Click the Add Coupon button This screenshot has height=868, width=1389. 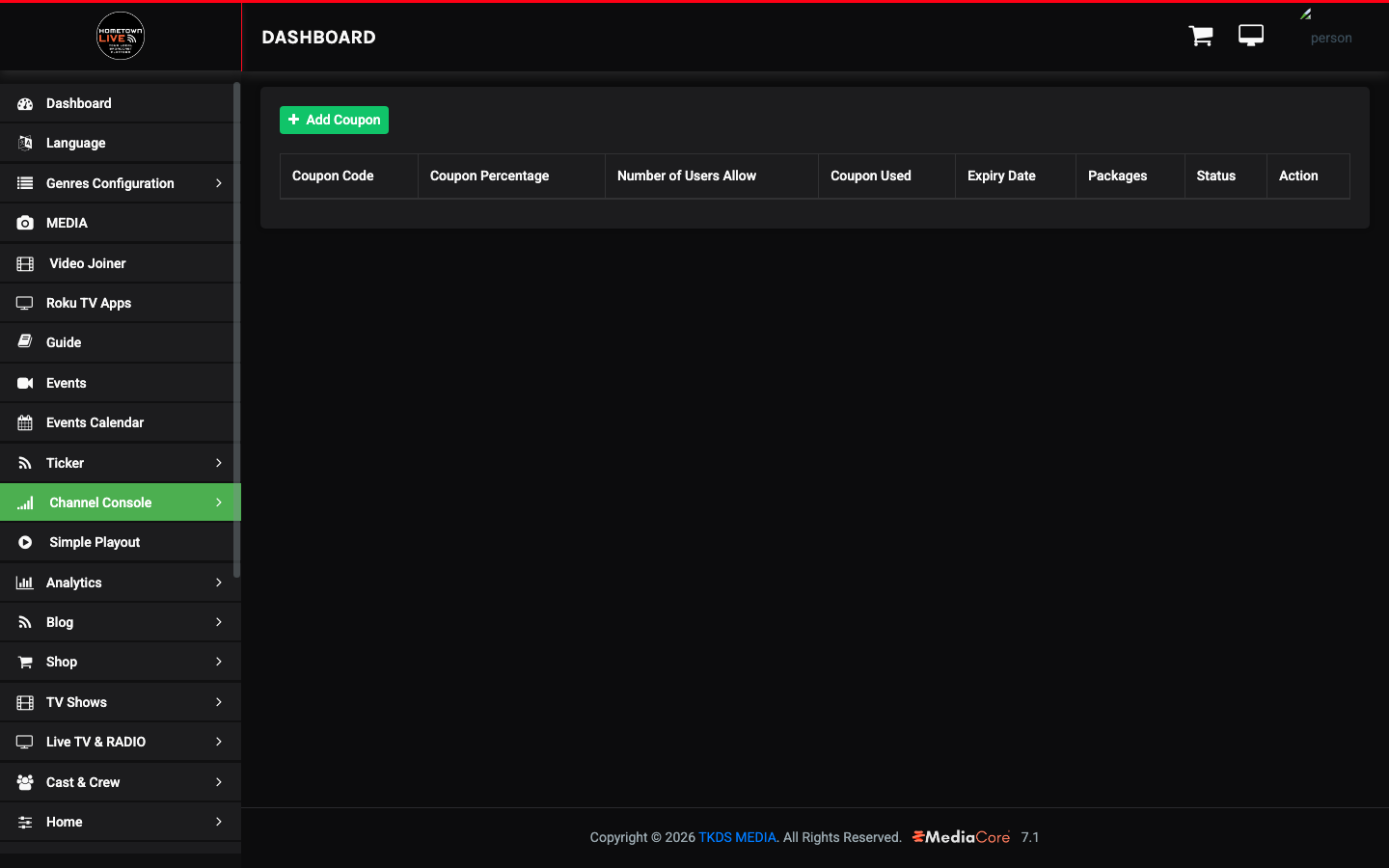(x=334, y=120)
